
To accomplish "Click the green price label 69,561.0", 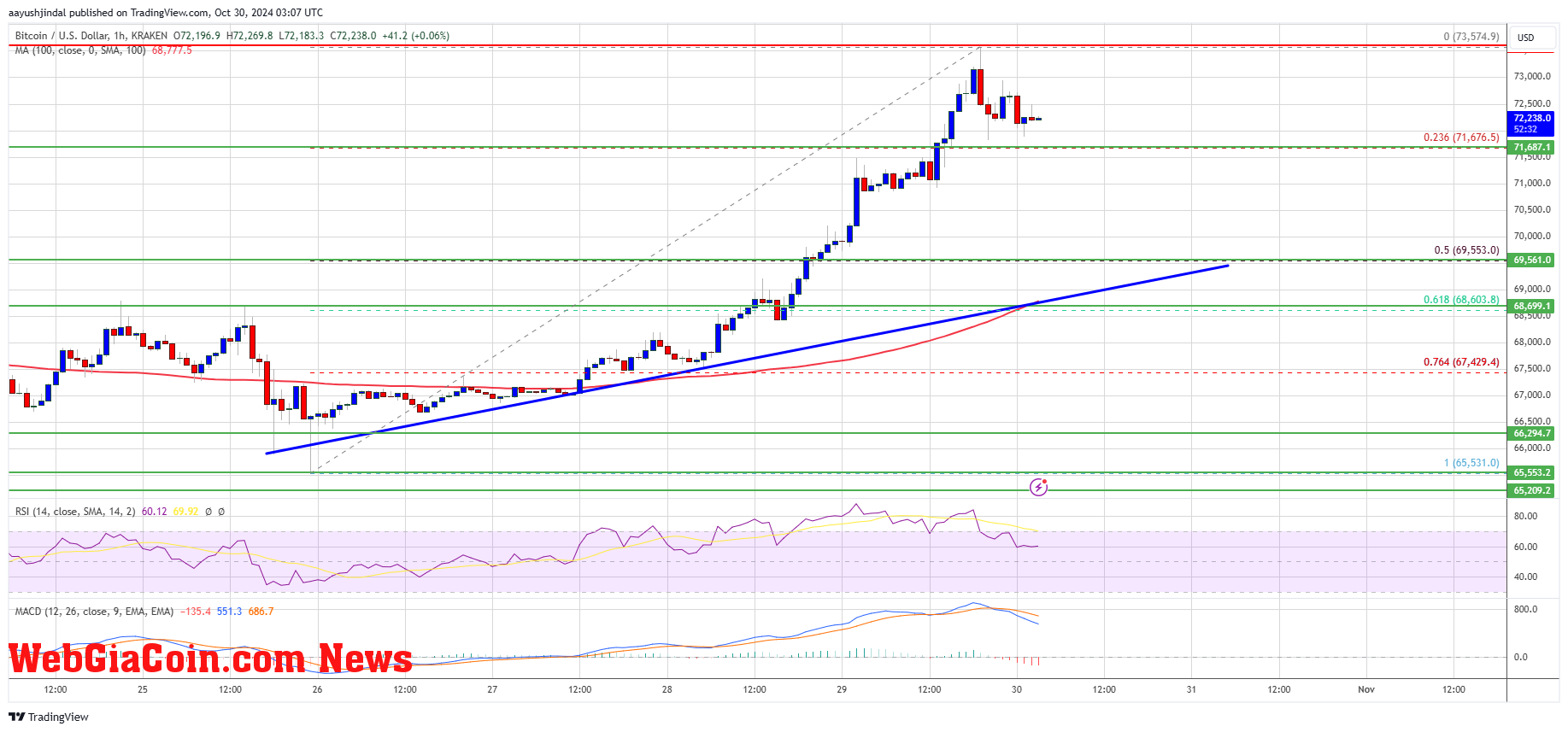I will click(1531, 260).
